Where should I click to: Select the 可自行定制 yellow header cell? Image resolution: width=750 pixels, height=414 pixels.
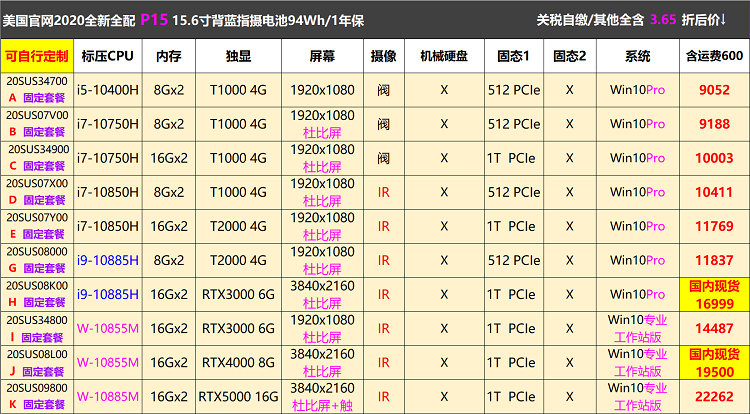(x=37, y=56)
